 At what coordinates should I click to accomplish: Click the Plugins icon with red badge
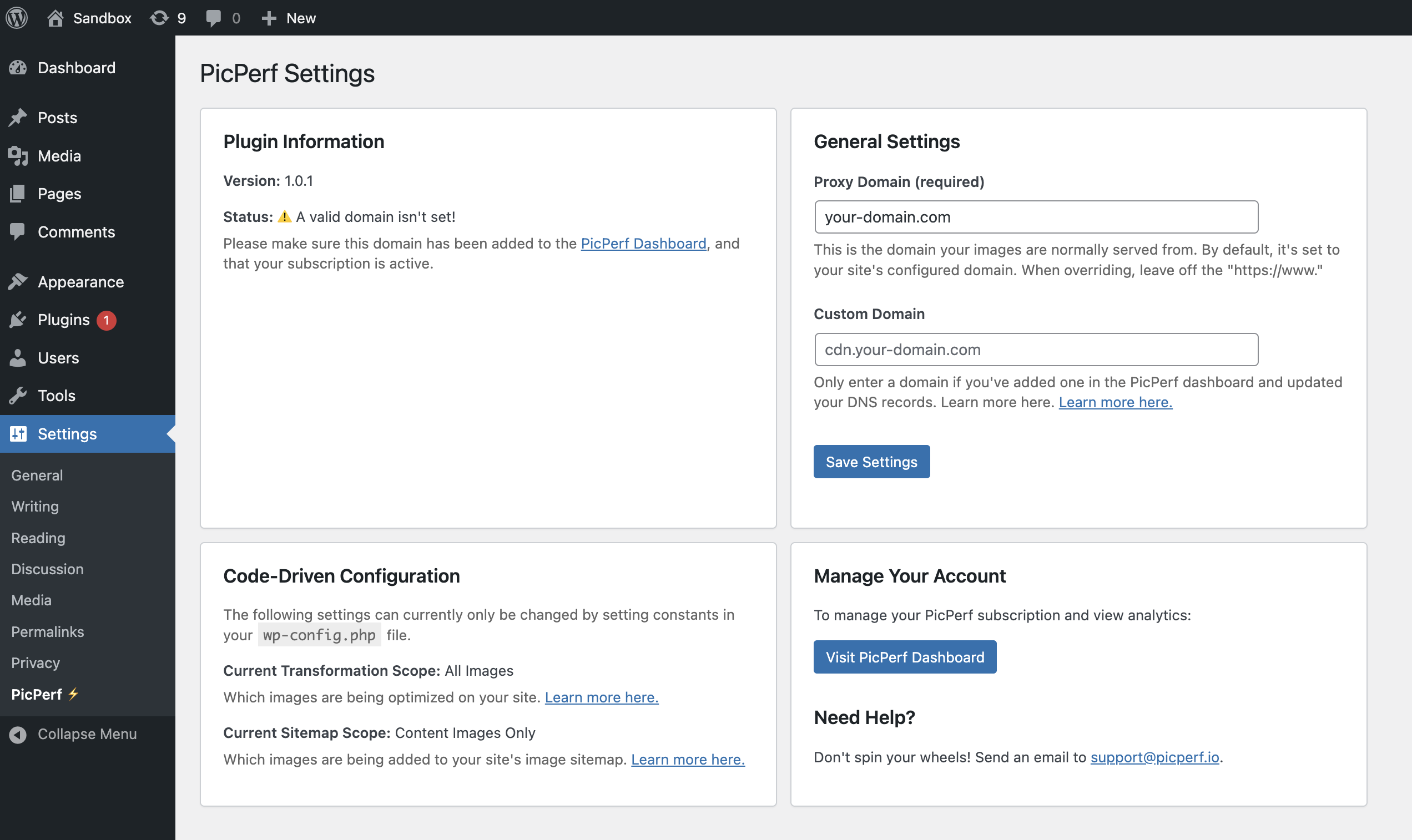click(x=19, y=319)
